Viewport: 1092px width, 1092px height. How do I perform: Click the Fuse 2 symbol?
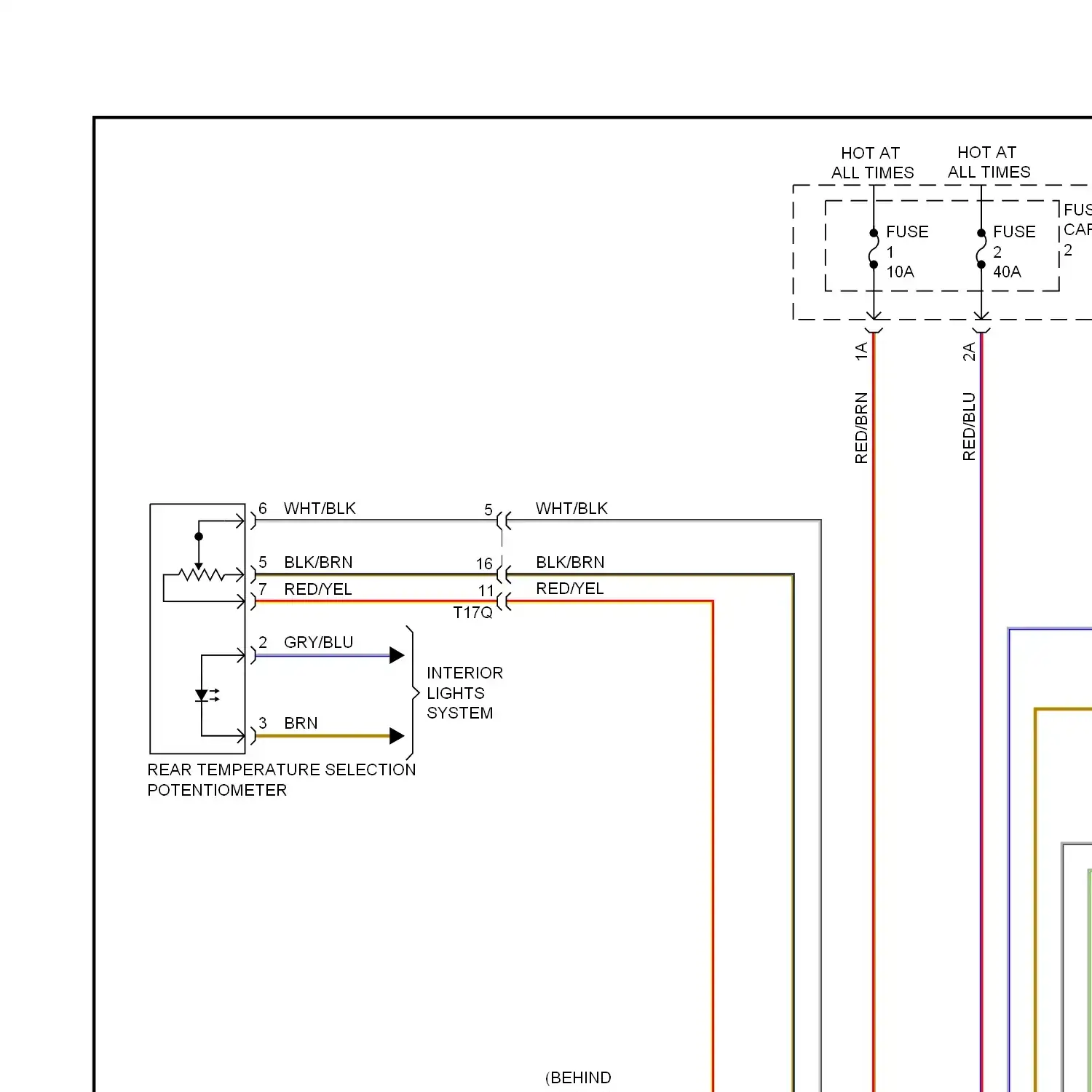(981, 249)
